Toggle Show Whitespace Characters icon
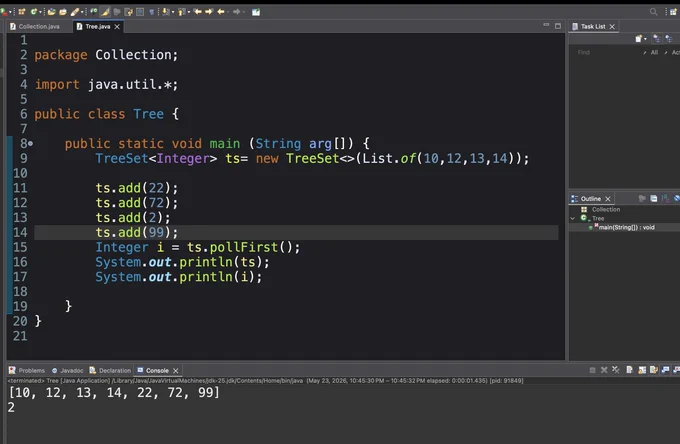Image resolution: width=680 pixels, height=444 pixels. point(152,12)
